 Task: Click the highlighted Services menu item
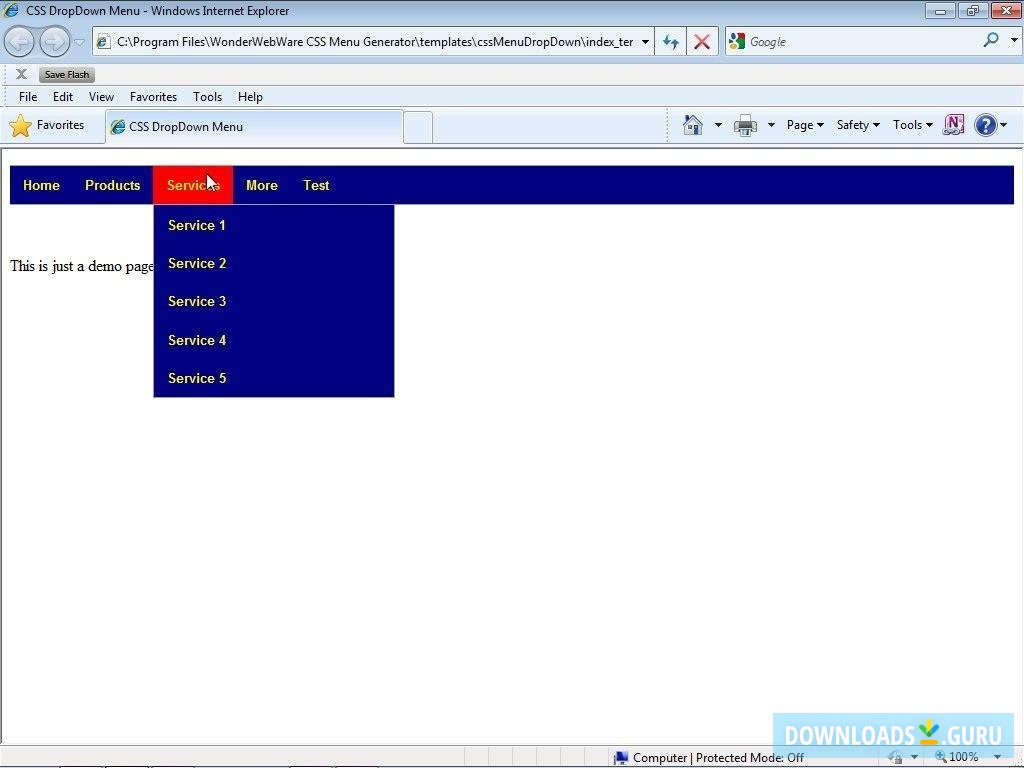pos(193,185)
